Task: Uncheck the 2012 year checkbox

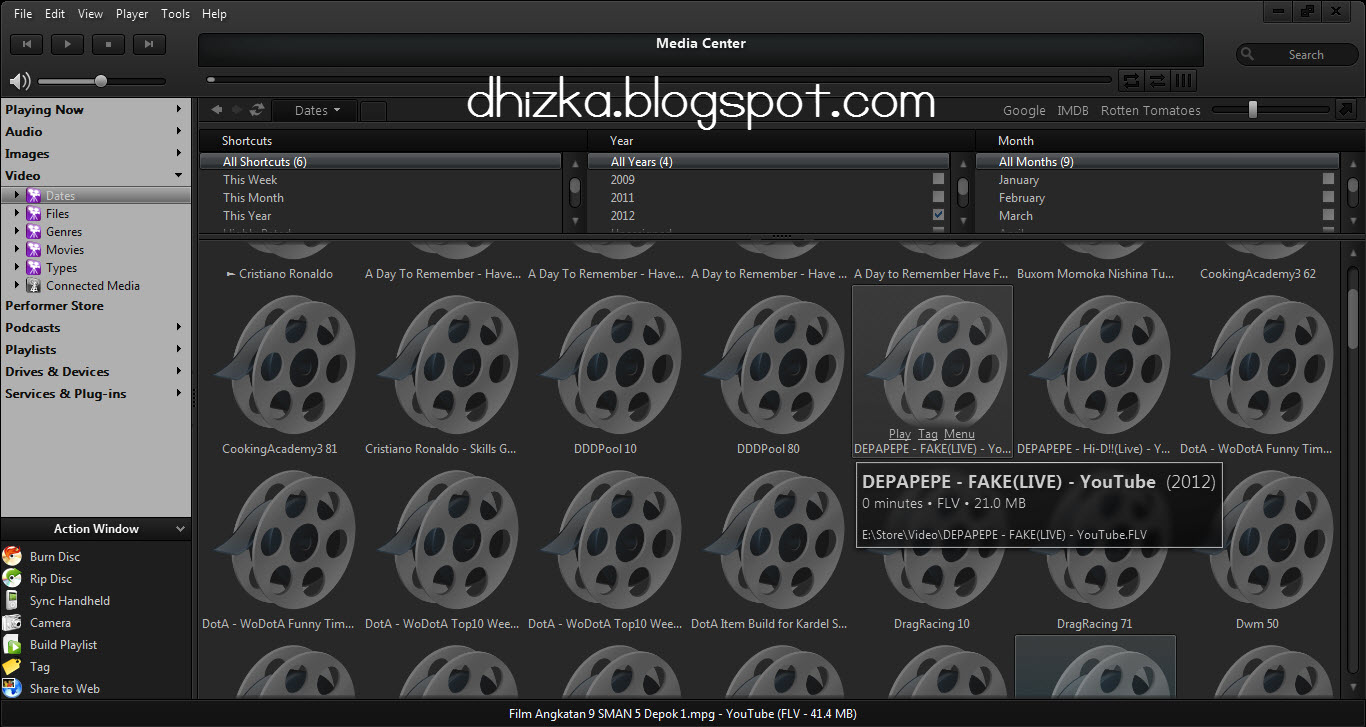Action: click(938, 215)
